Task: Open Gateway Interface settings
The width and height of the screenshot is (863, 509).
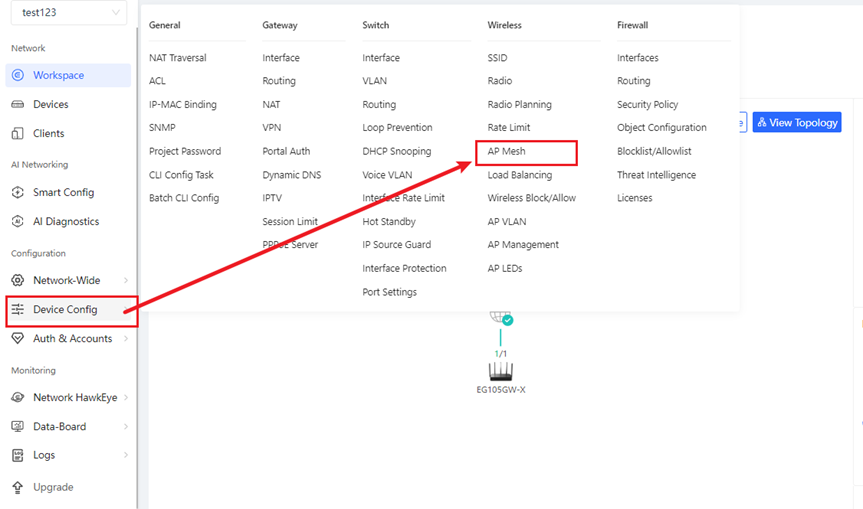Action: [x=281, y=57]
